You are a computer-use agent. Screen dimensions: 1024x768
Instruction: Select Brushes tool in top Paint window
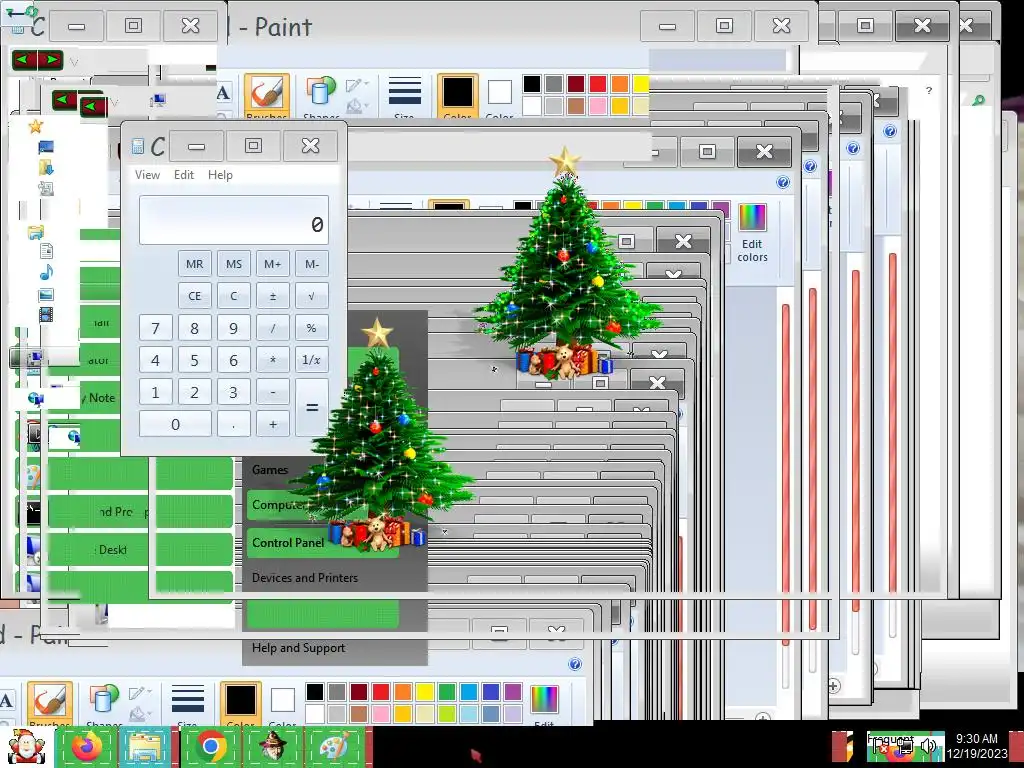(266, 96)
